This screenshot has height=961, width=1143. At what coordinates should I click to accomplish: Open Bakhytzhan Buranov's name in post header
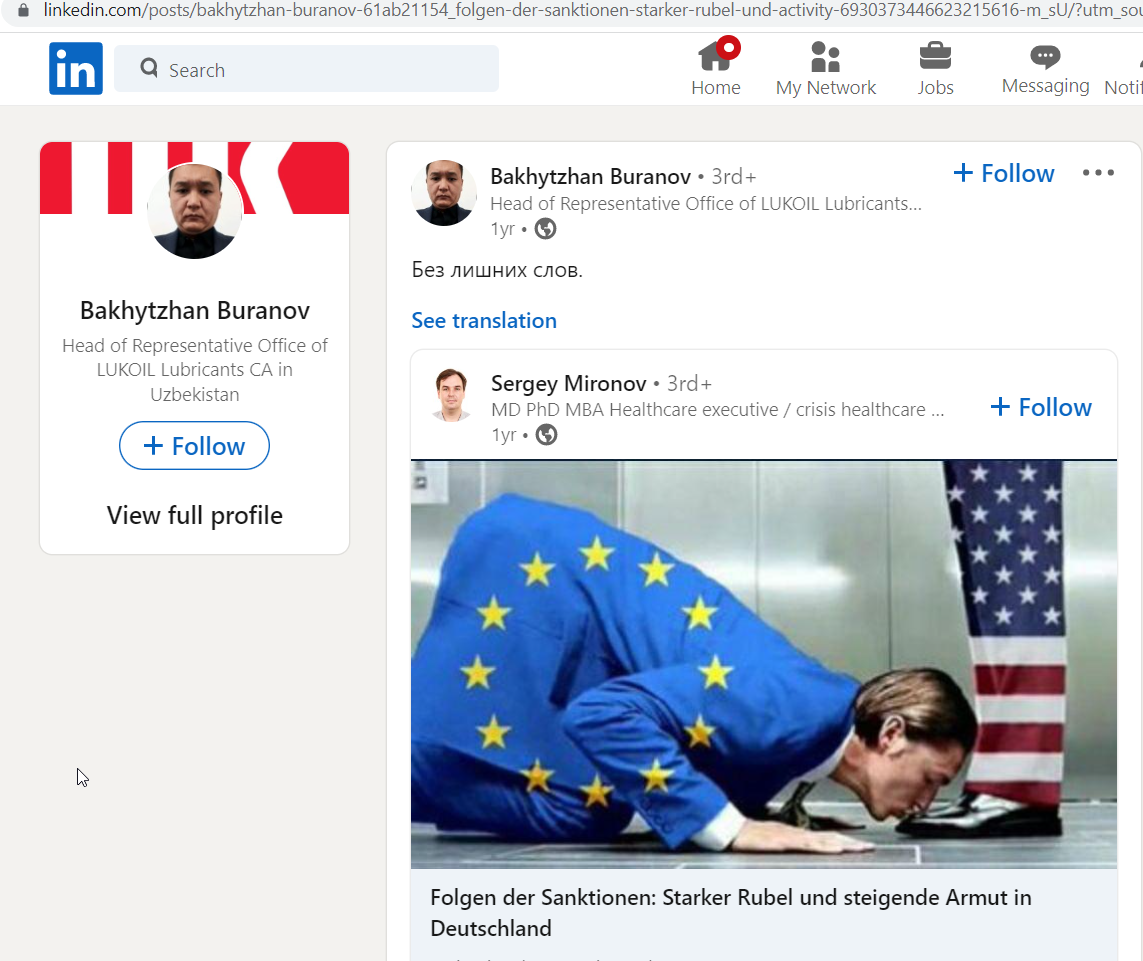[590, 176]
